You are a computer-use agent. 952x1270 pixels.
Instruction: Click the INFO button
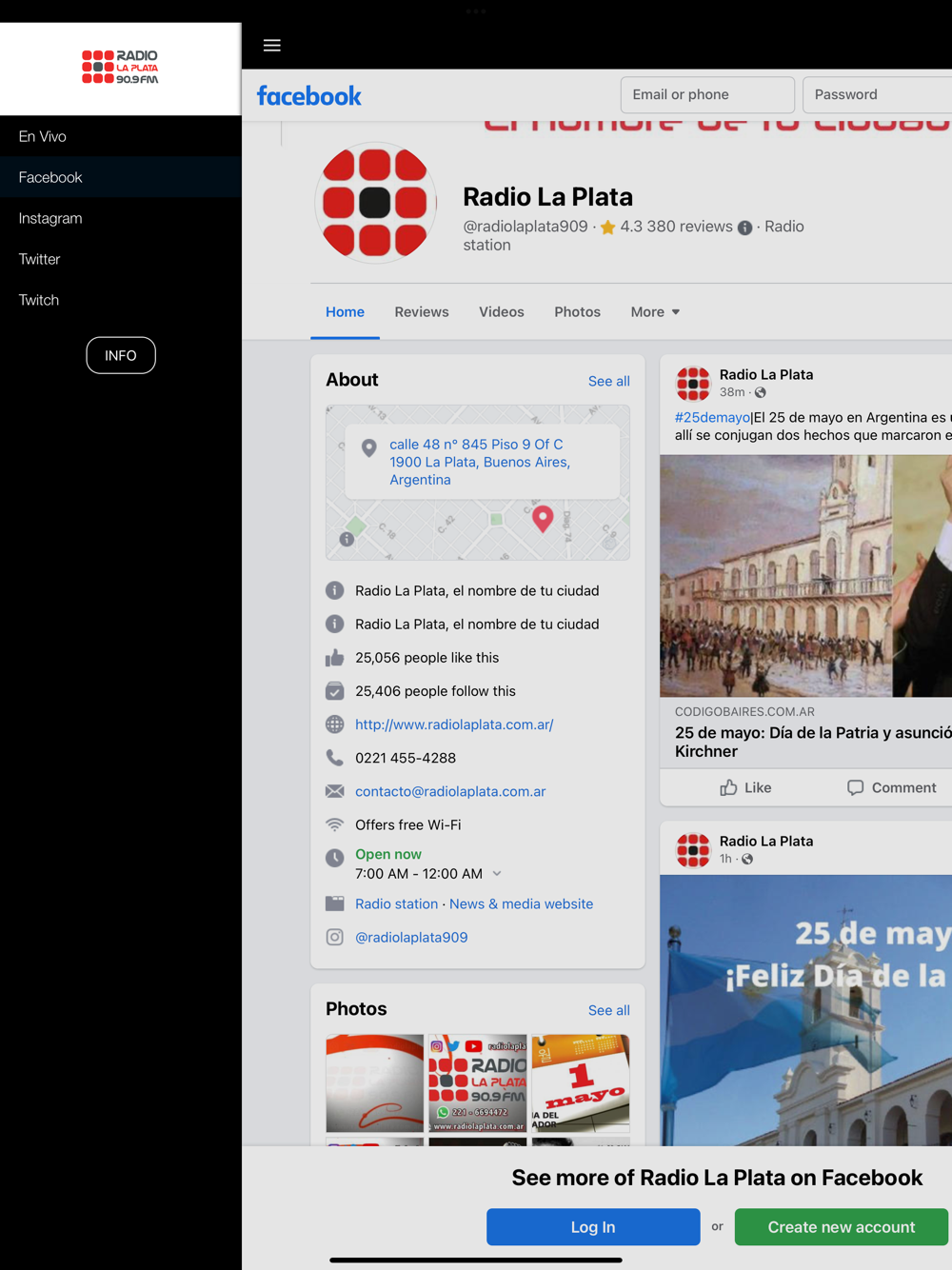click(x=121, y=355)
